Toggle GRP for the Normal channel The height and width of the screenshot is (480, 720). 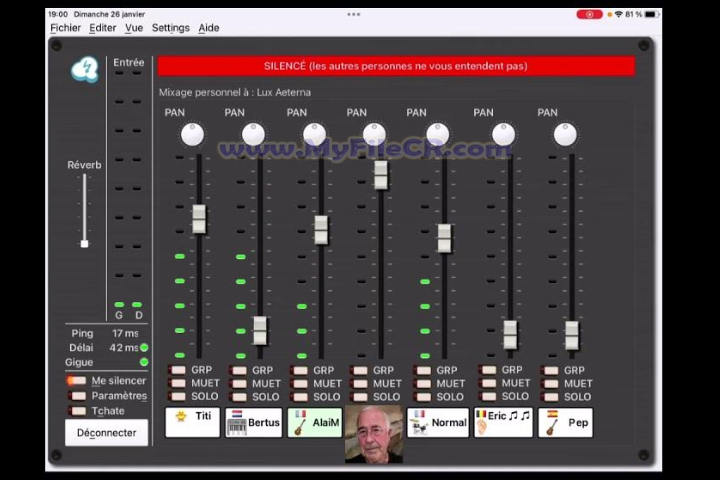423,370
